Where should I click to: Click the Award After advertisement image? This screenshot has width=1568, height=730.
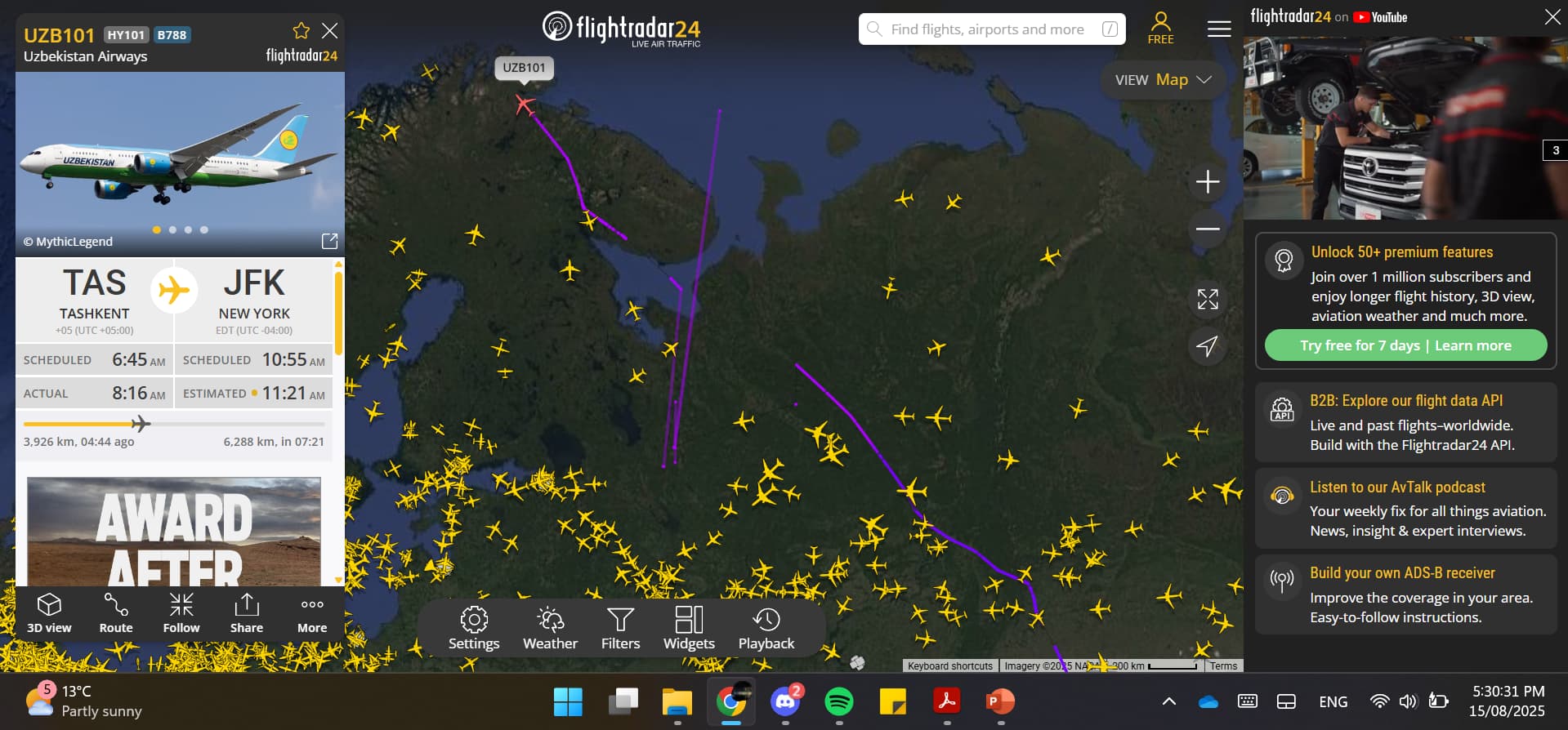pos(174,532)
